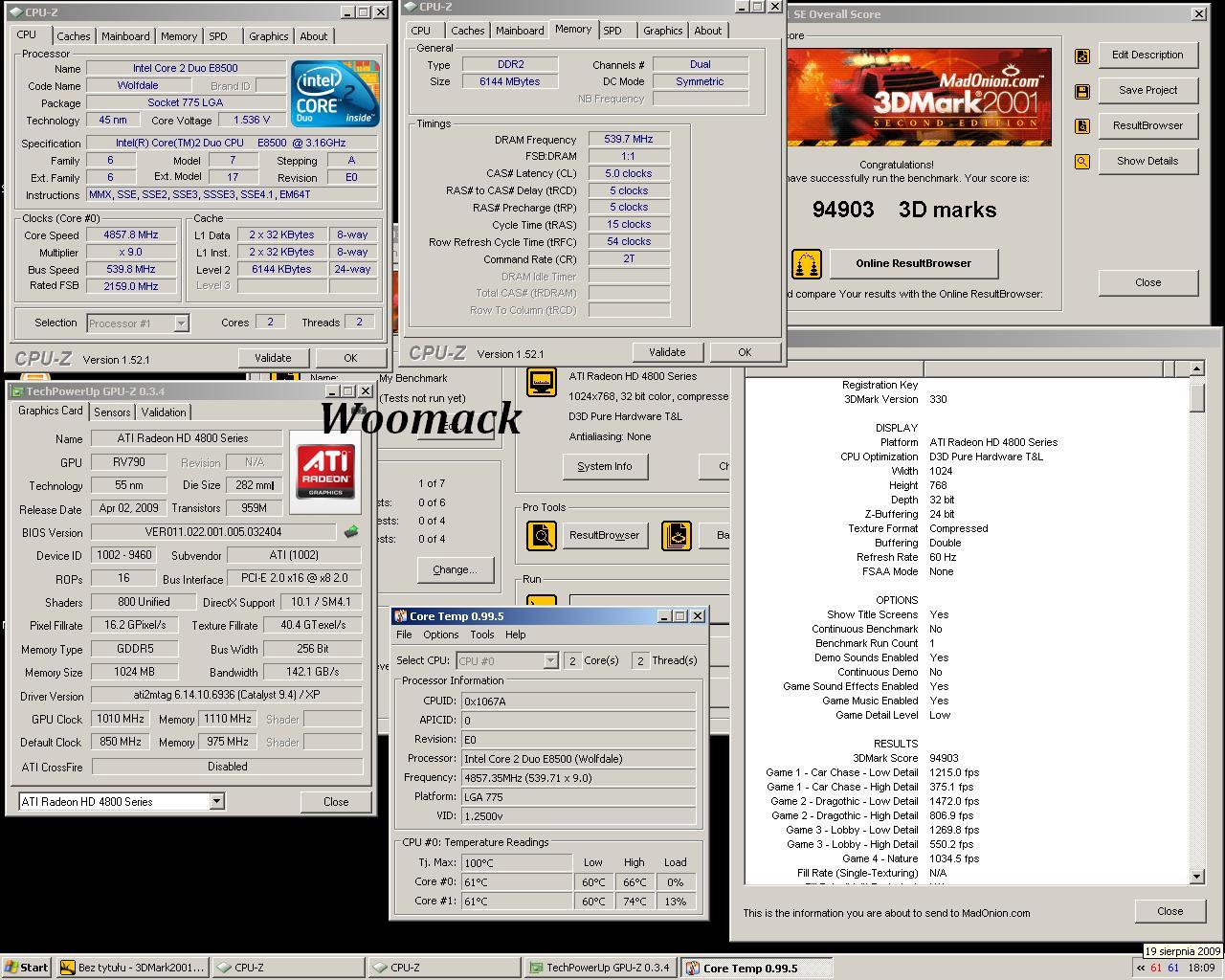The image size is (1225, 980).
Task: Click the monitor icon in 3DMark display settings
Action: pos(542,381)
